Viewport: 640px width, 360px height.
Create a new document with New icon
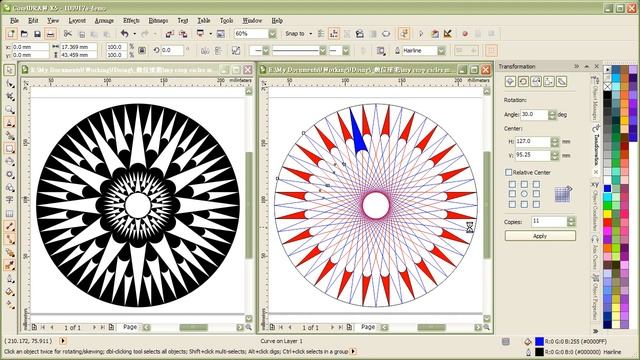tap(11, 34)
